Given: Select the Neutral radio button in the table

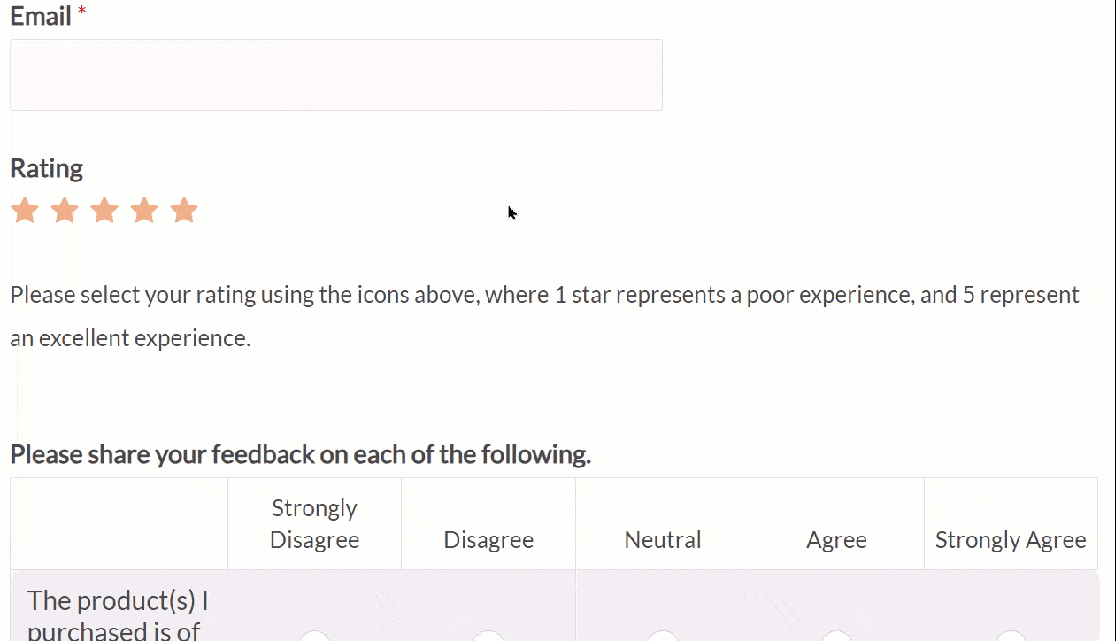Looking at the screenshot, I should pos(662,637).
